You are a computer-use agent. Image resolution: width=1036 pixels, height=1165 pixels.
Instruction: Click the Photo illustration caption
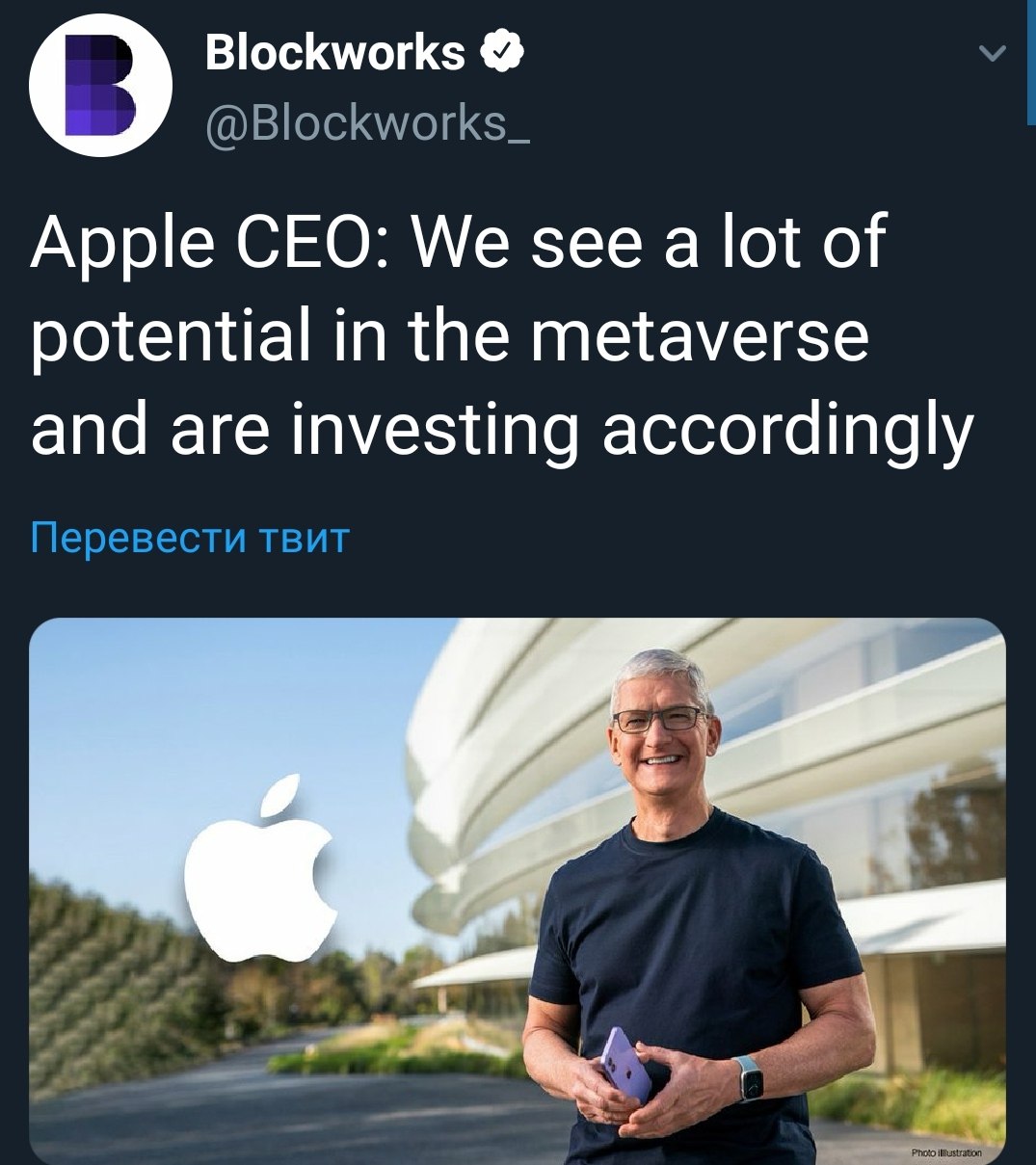tap(946, 1152)
